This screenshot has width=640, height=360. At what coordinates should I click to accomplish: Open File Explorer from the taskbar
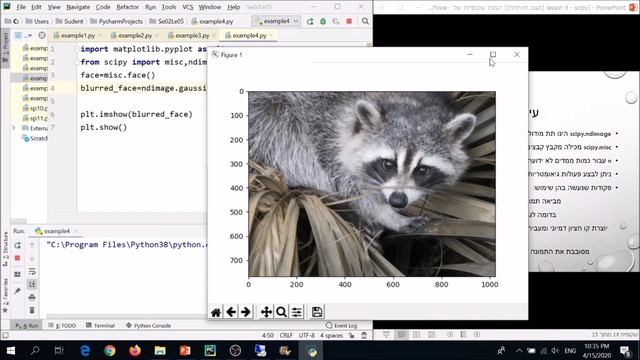click(x=160, y=351)
